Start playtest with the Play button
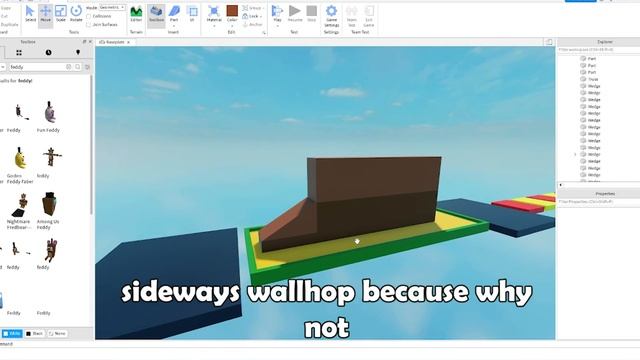Viewport: 640px width, 360px height. [277, 13]
